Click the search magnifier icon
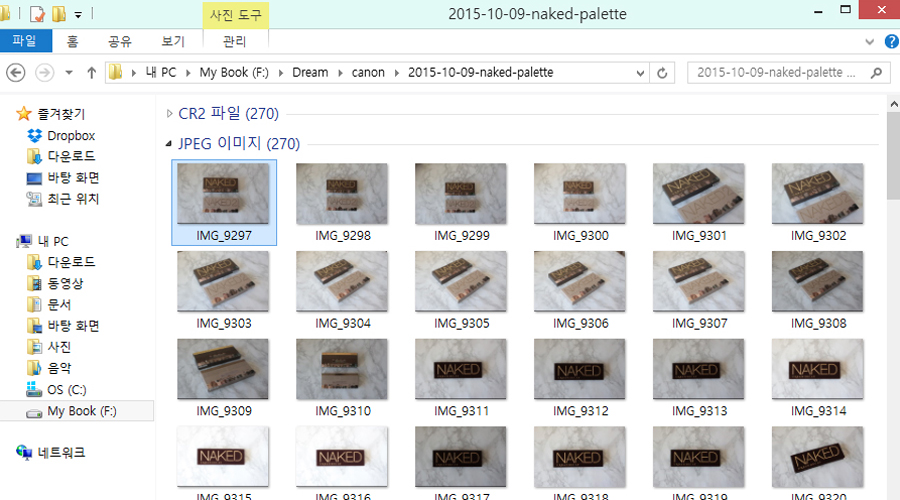The width and height of the screenshot is (900, 500). [x=876, y=73]
